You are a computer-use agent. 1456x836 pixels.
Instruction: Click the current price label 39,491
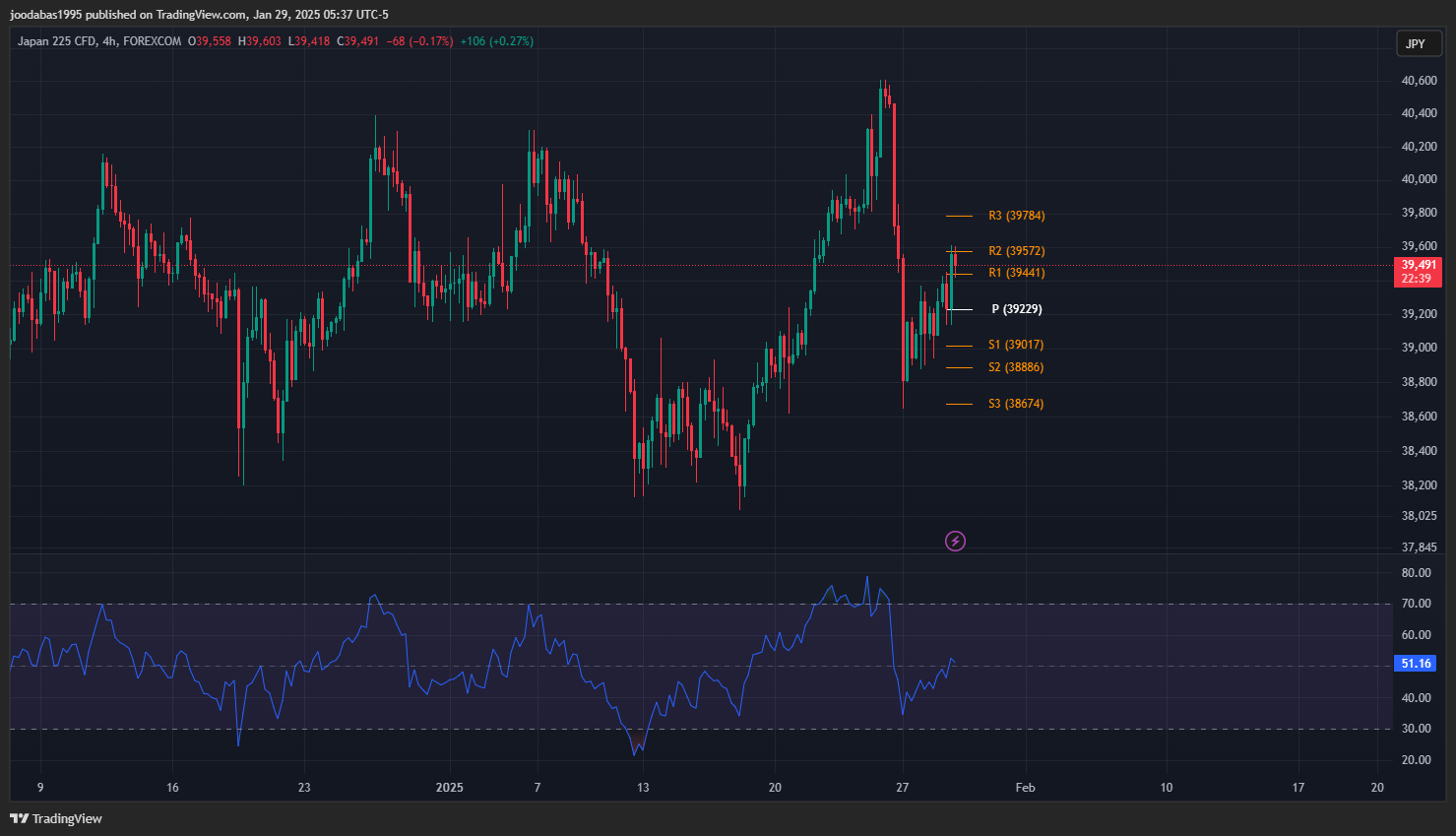tap(1419, 265)
